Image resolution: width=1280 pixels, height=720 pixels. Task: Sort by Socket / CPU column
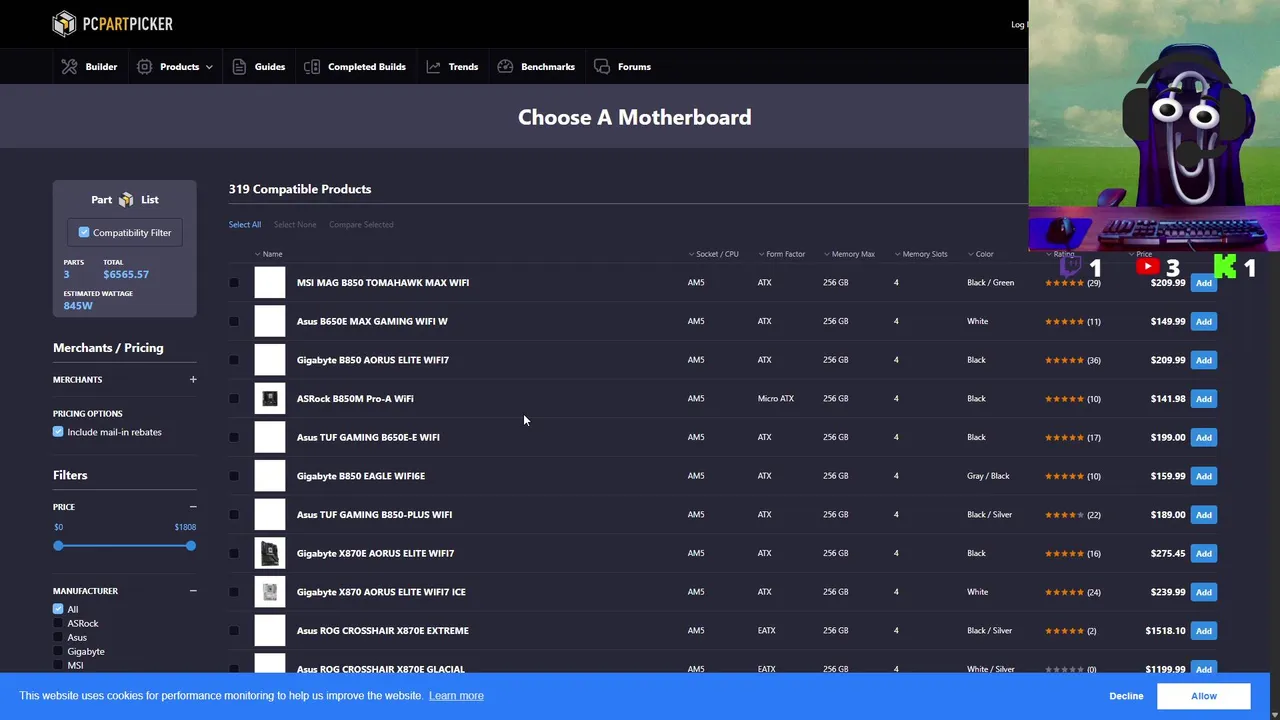(x=713, y=254)
